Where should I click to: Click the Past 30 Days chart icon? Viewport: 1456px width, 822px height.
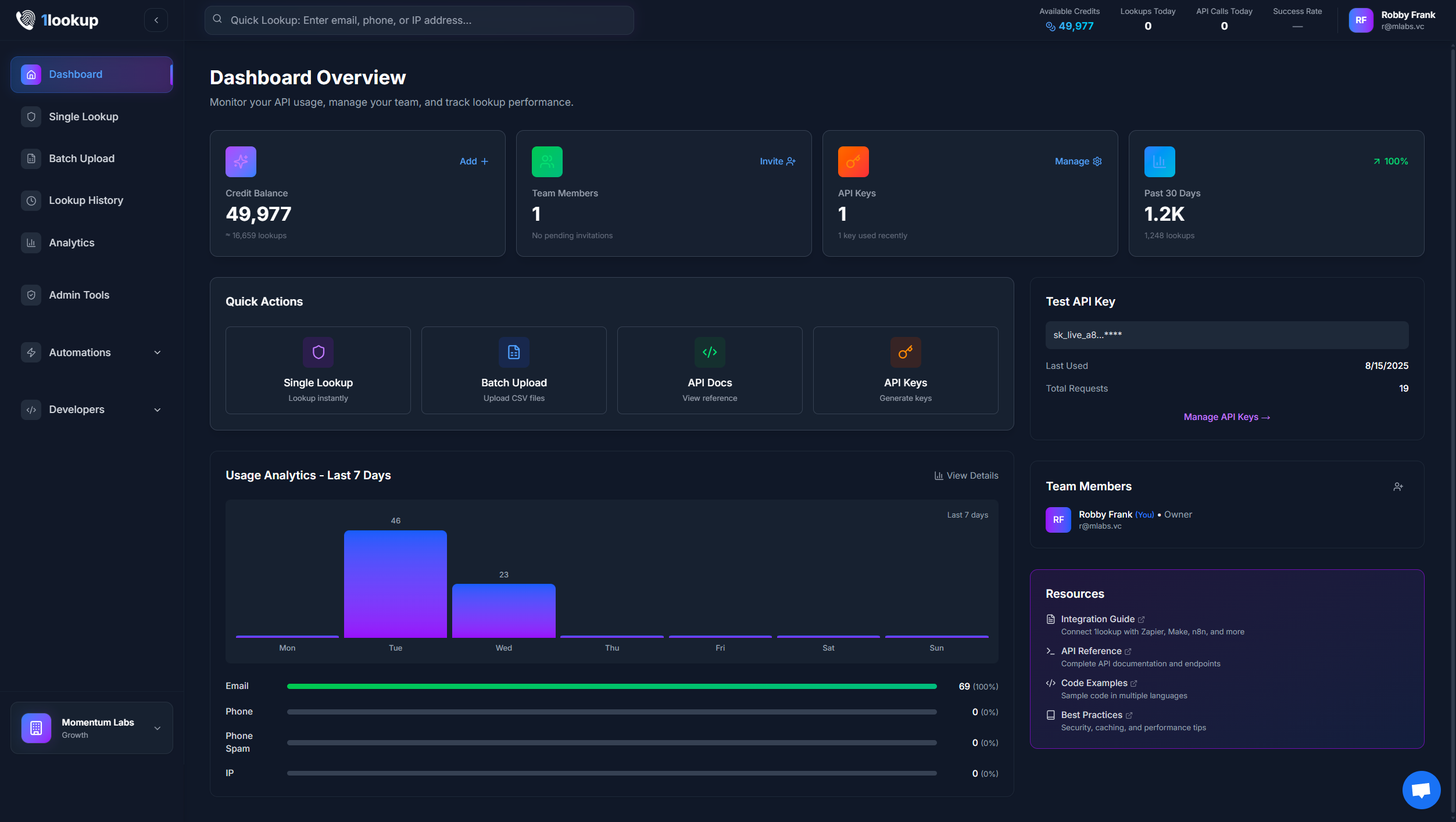[1159, 161]
